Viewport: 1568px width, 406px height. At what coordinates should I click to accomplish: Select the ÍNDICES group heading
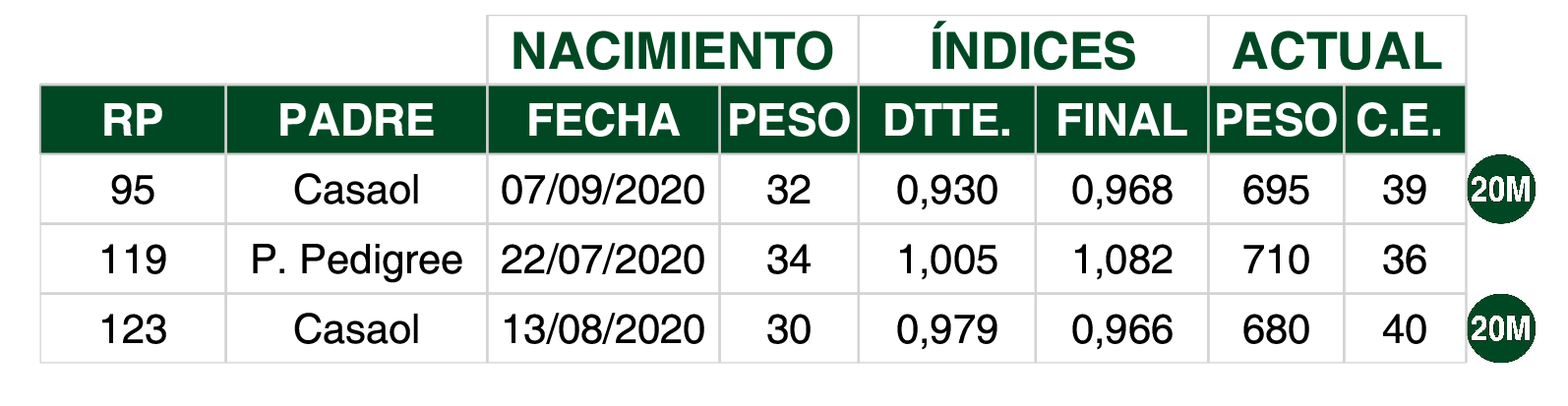coord(1033,50)
